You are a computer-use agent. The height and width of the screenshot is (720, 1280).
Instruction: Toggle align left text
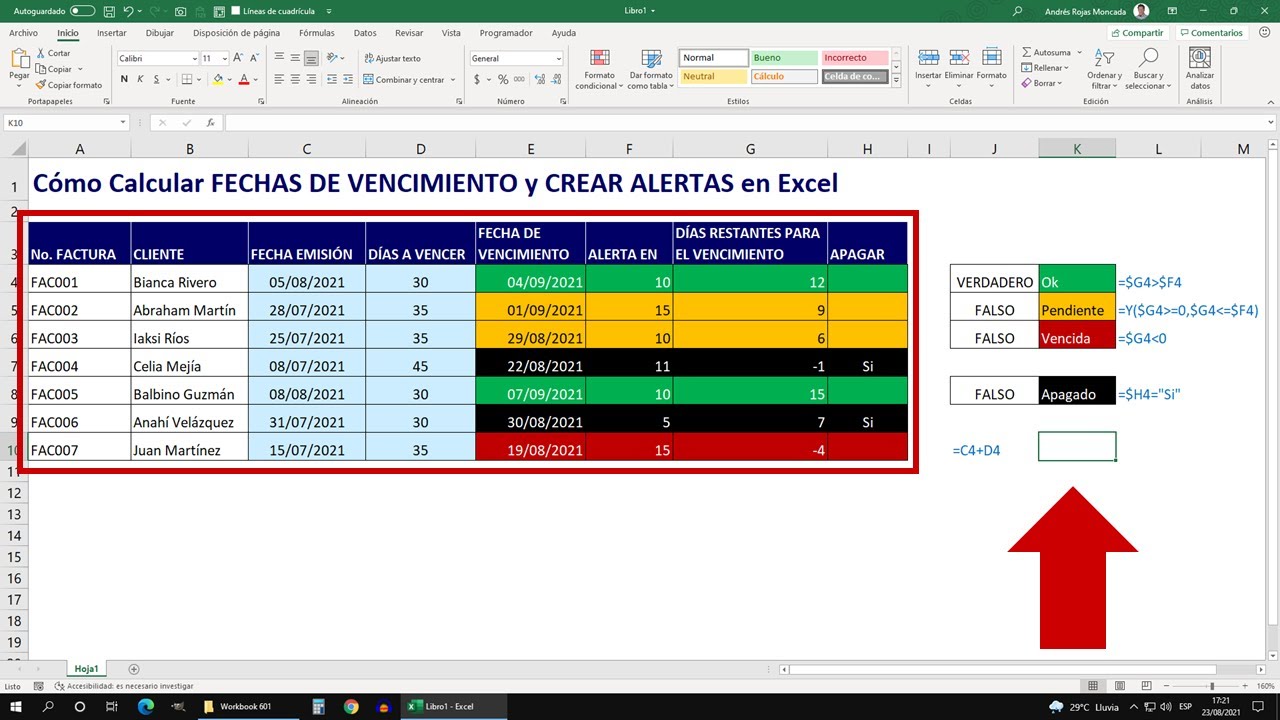click(x=280, y=79)
